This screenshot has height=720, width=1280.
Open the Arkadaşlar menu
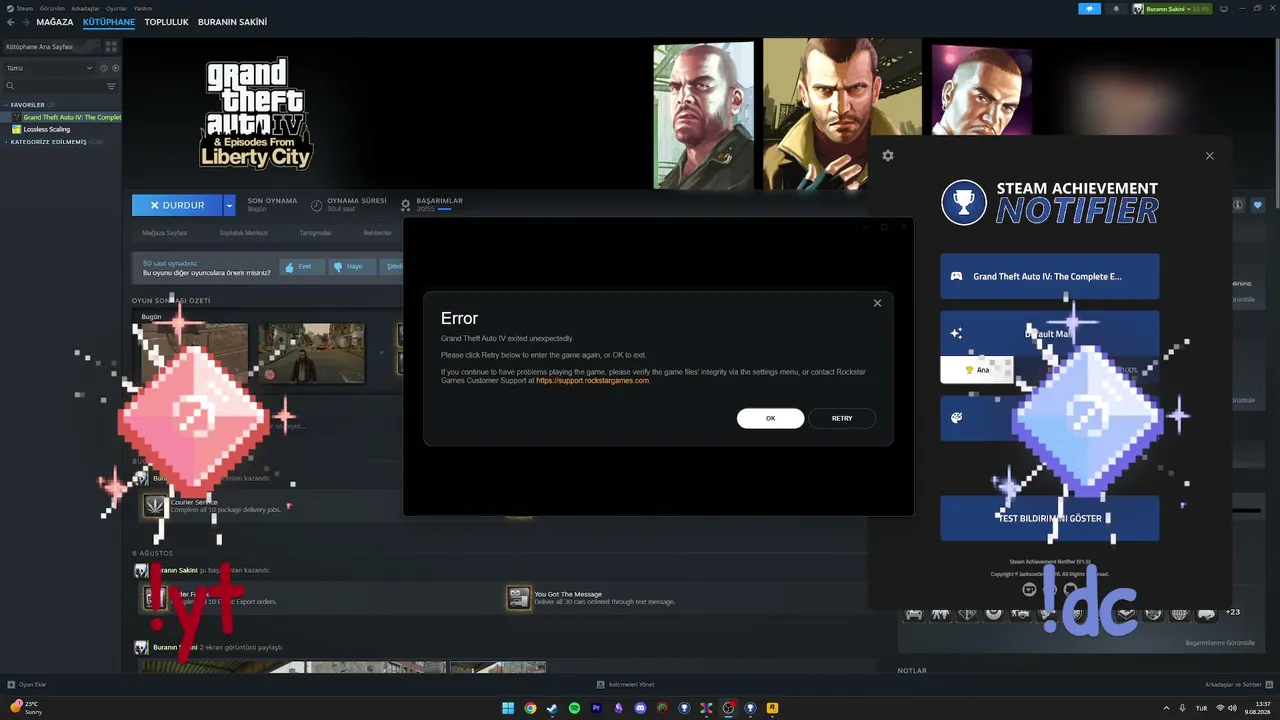(85, 8)
